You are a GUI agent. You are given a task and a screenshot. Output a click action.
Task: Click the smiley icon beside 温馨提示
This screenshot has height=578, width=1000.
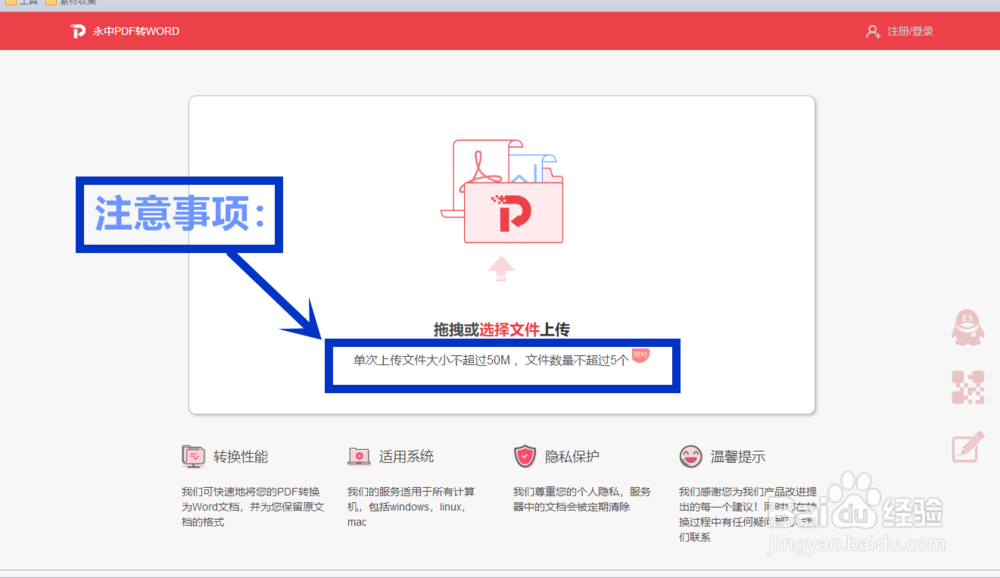point(689,455)
